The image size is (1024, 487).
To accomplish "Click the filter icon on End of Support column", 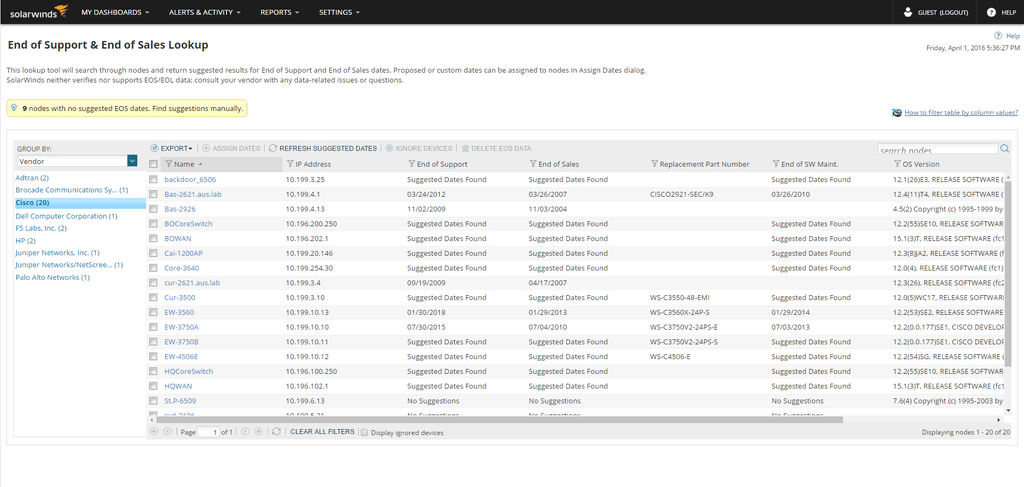I will [x=411, y=164].
